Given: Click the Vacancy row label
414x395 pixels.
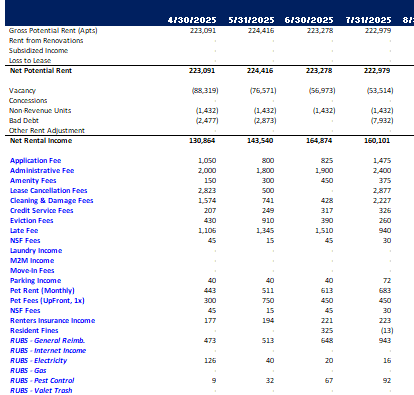Looking at the screenshot, I should click(x=22, y=91).
